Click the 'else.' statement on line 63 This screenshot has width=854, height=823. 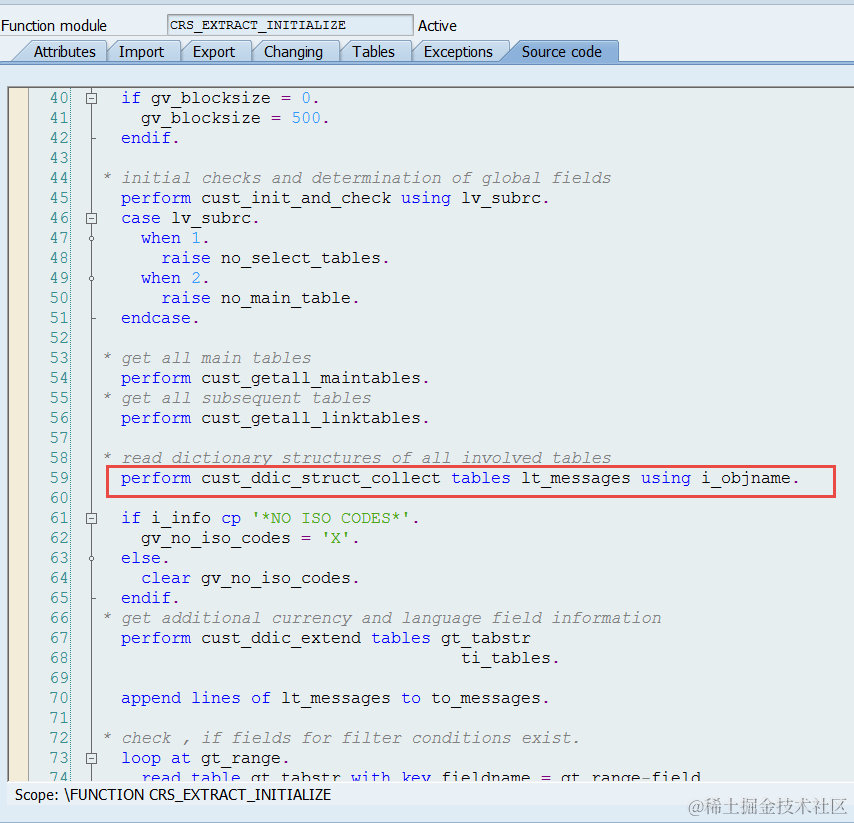pyautogui.click(x=145, y=558)
